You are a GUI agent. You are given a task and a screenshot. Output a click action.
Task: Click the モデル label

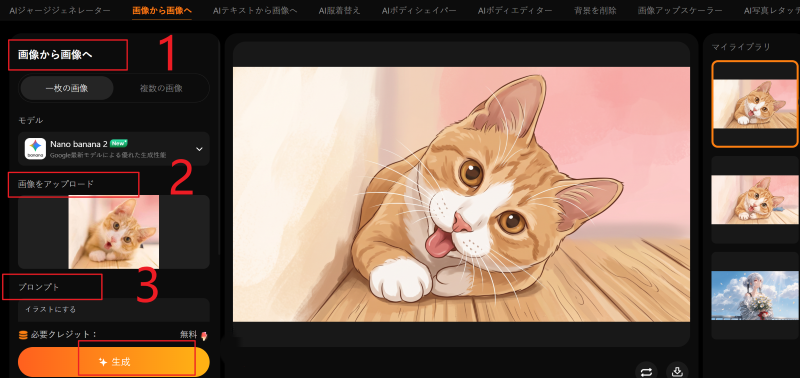pyautogui.click(x=31, y=120)
